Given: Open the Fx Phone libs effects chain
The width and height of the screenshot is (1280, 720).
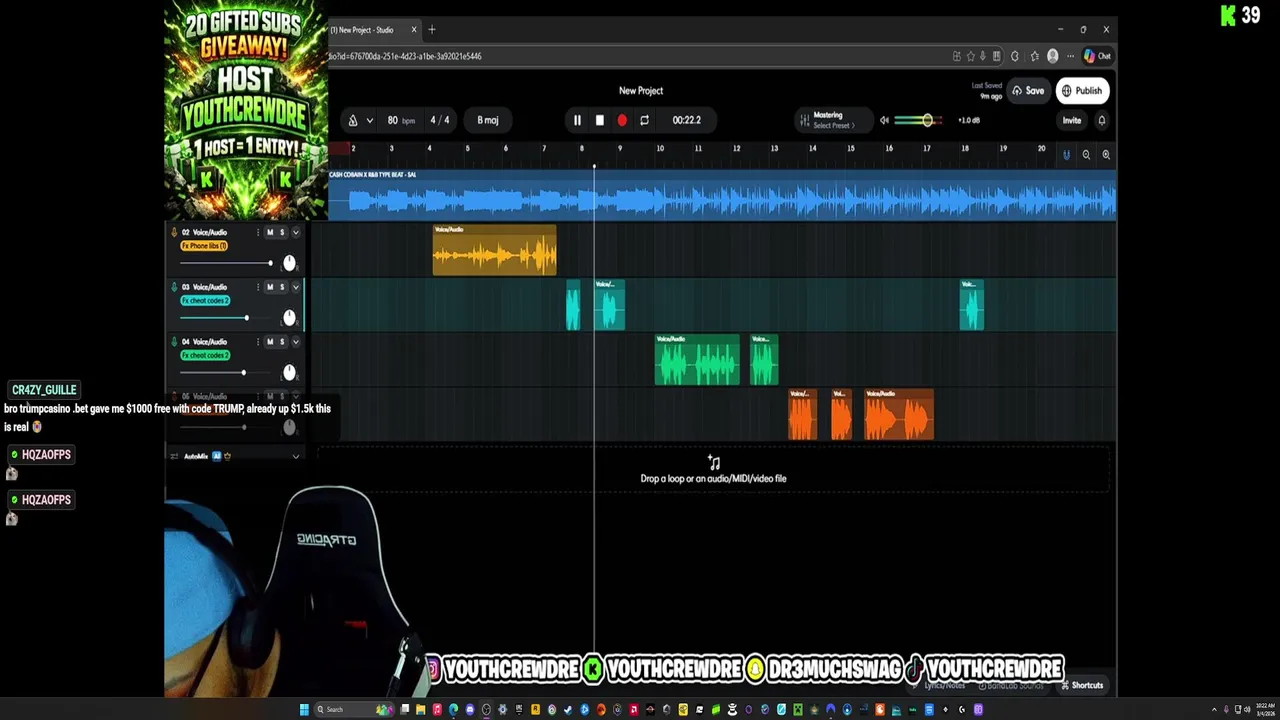Looking at the screenshot, I should tap(204, 246).
